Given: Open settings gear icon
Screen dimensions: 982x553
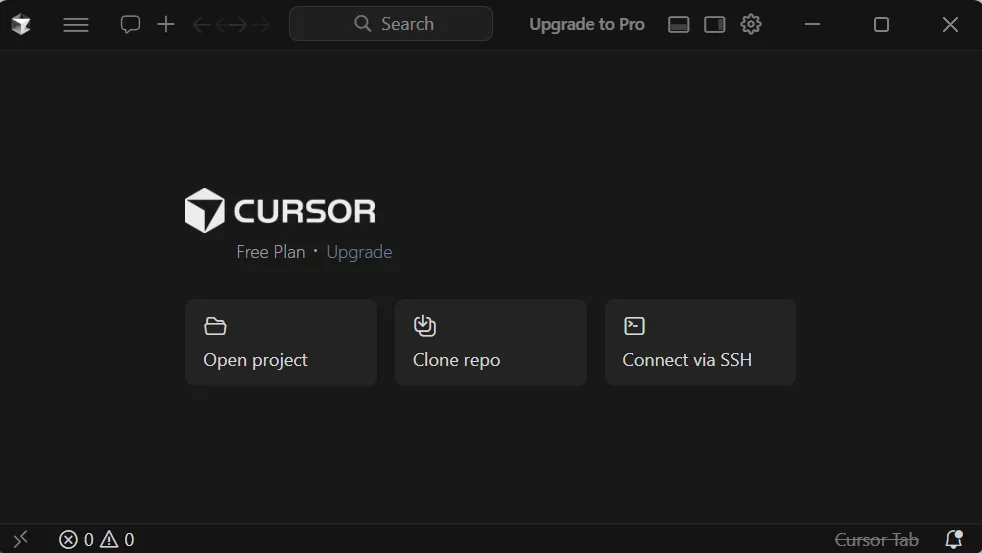Looking at the screenshot, I should coord(751,24).
